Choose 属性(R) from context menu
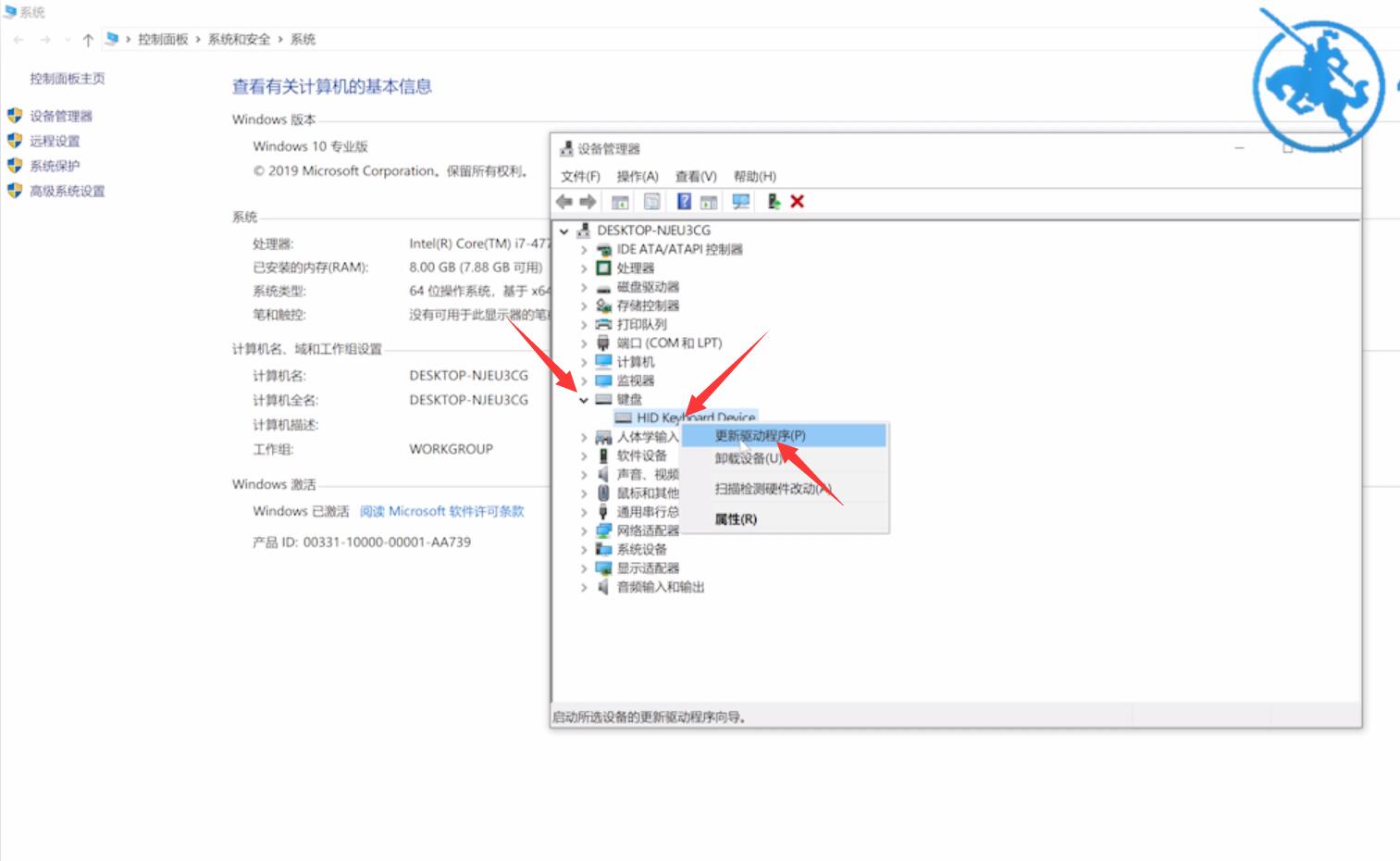The image size is (1400, 861). [x=785, y=519]
